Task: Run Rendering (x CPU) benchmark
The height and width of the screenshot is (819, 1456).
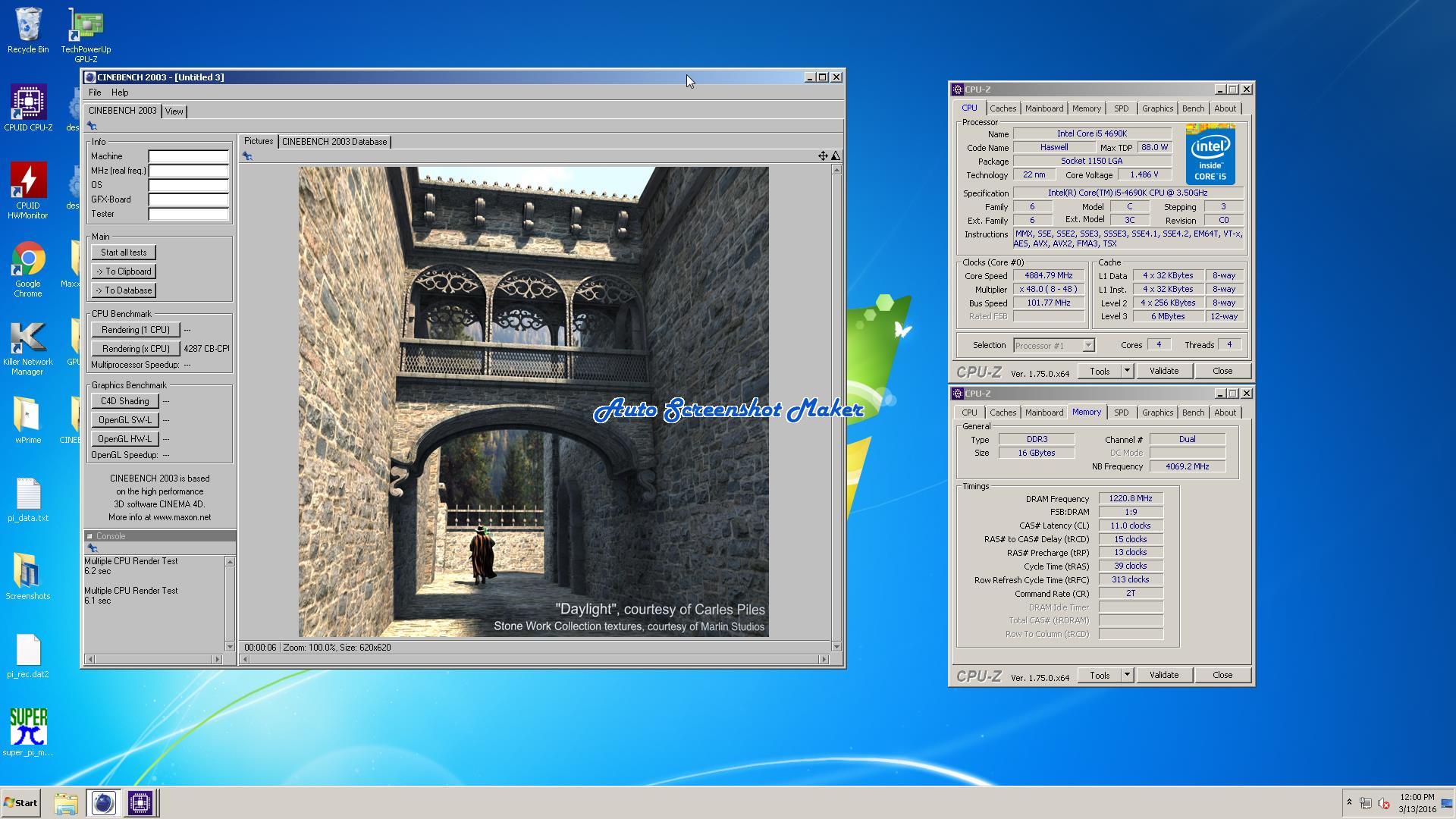Action: click(x=136, y=349)
